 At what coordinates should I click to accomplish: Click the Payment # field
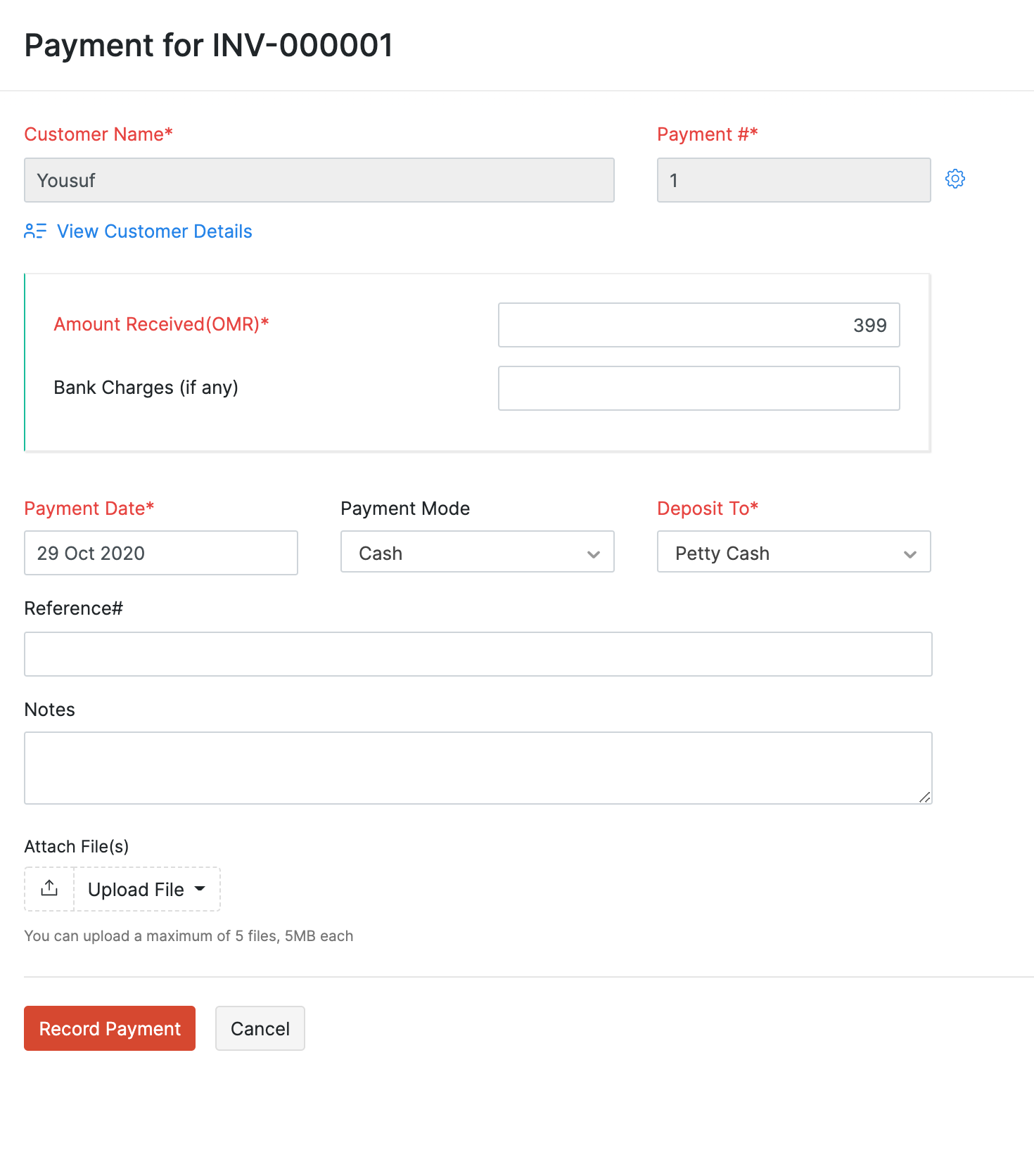793,180
